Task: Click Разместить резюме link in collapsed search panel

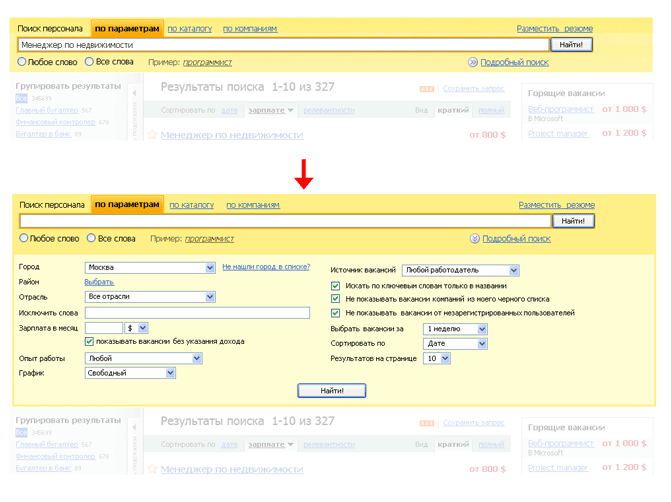Action: [555, 29]
